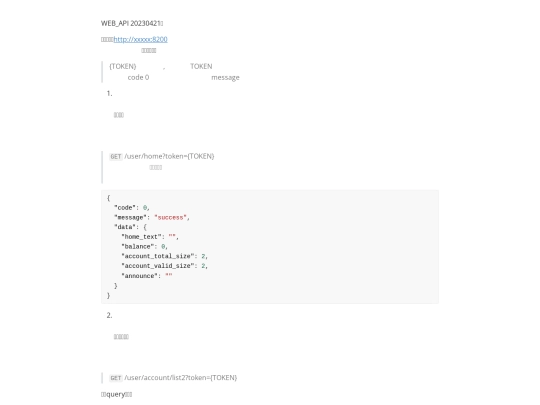Click the first GET badge before /user/home
Image resolution: width=540 pixels, height=405 pixels.
click(116, 157)
